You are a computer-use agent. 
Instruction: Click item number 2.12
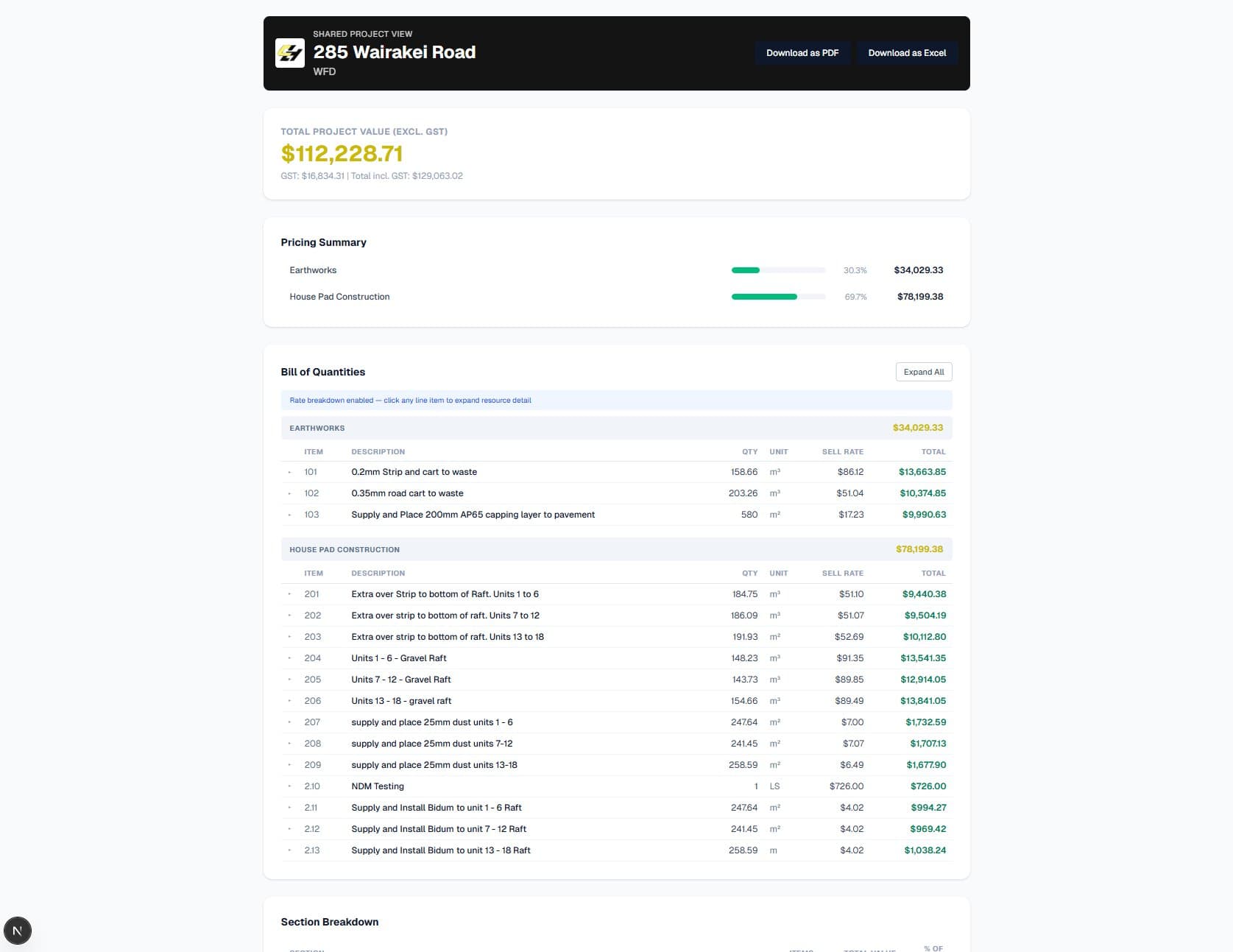tap(312, 829)
